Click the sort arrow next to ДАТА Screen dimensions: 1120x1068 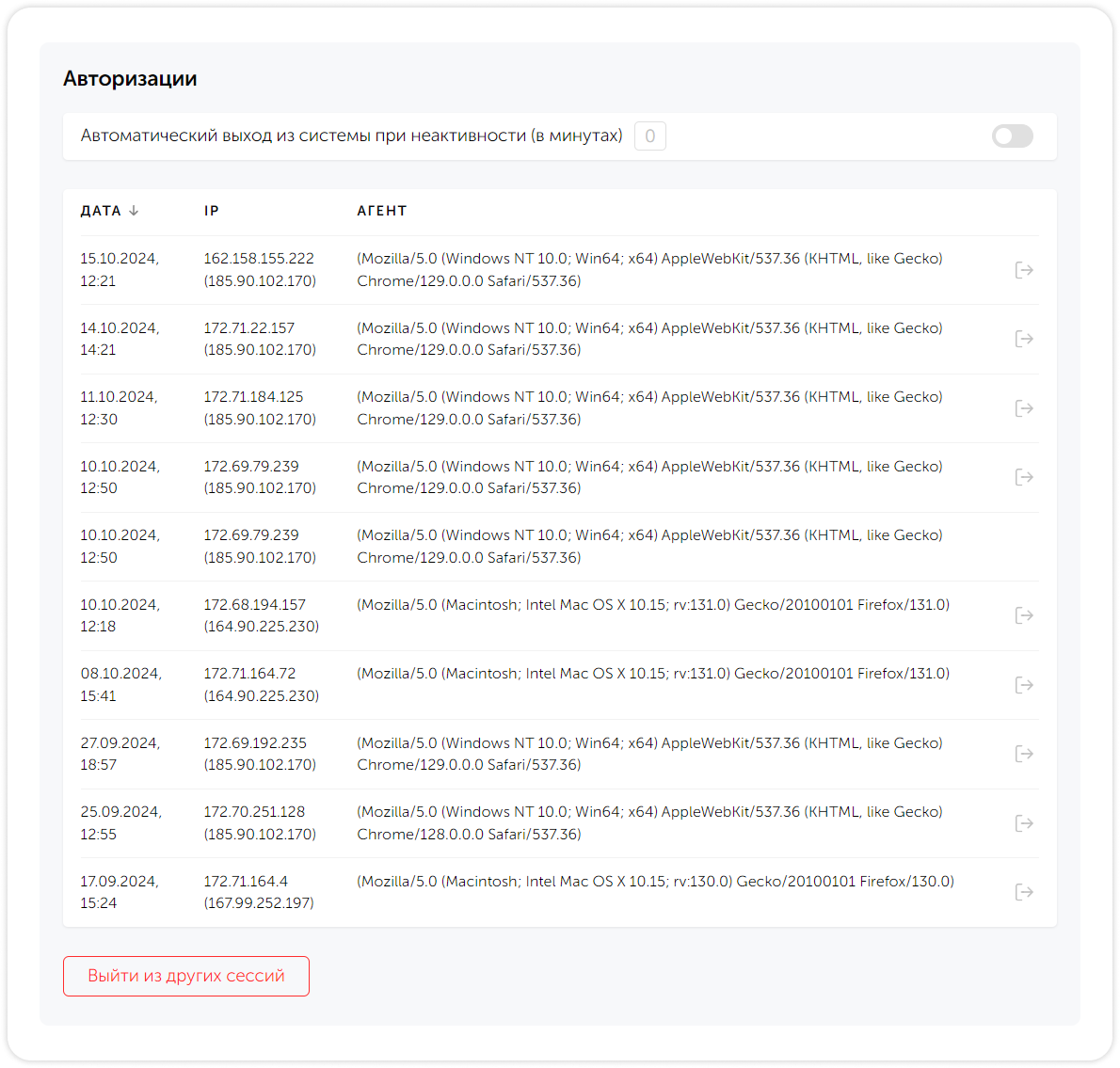(x=134, y=211)
